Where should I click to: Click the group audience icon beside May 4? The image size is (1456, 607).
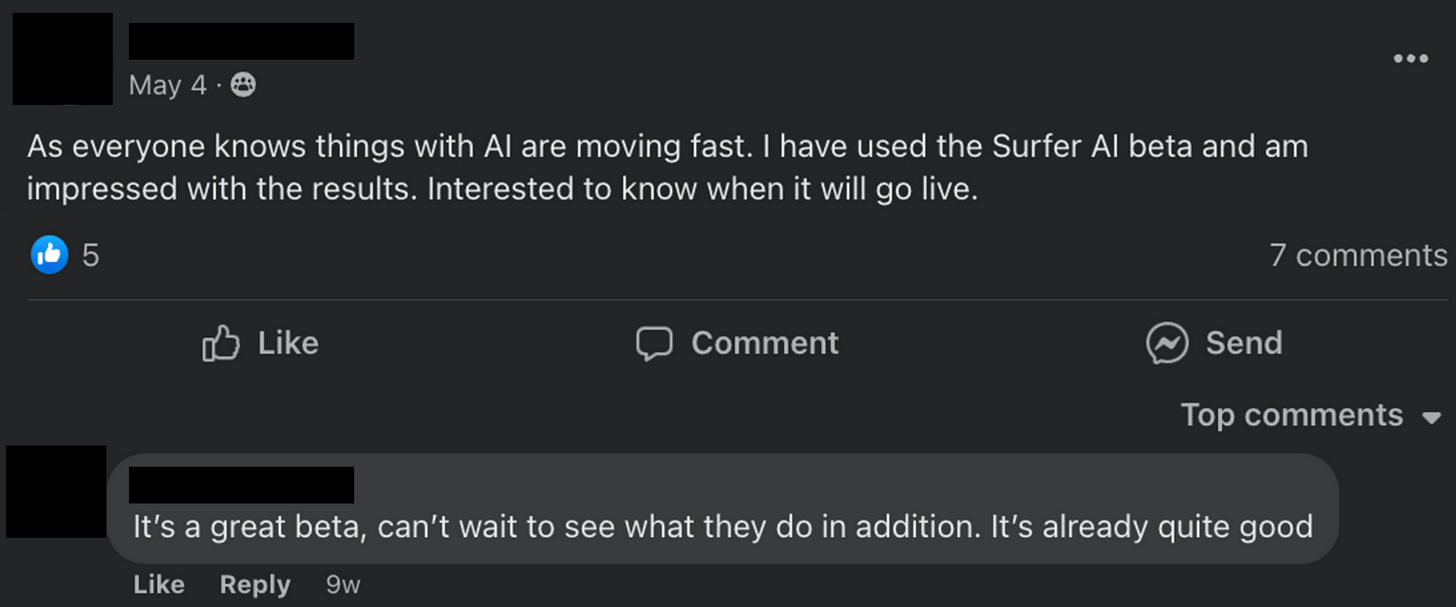tap(243, 86)
